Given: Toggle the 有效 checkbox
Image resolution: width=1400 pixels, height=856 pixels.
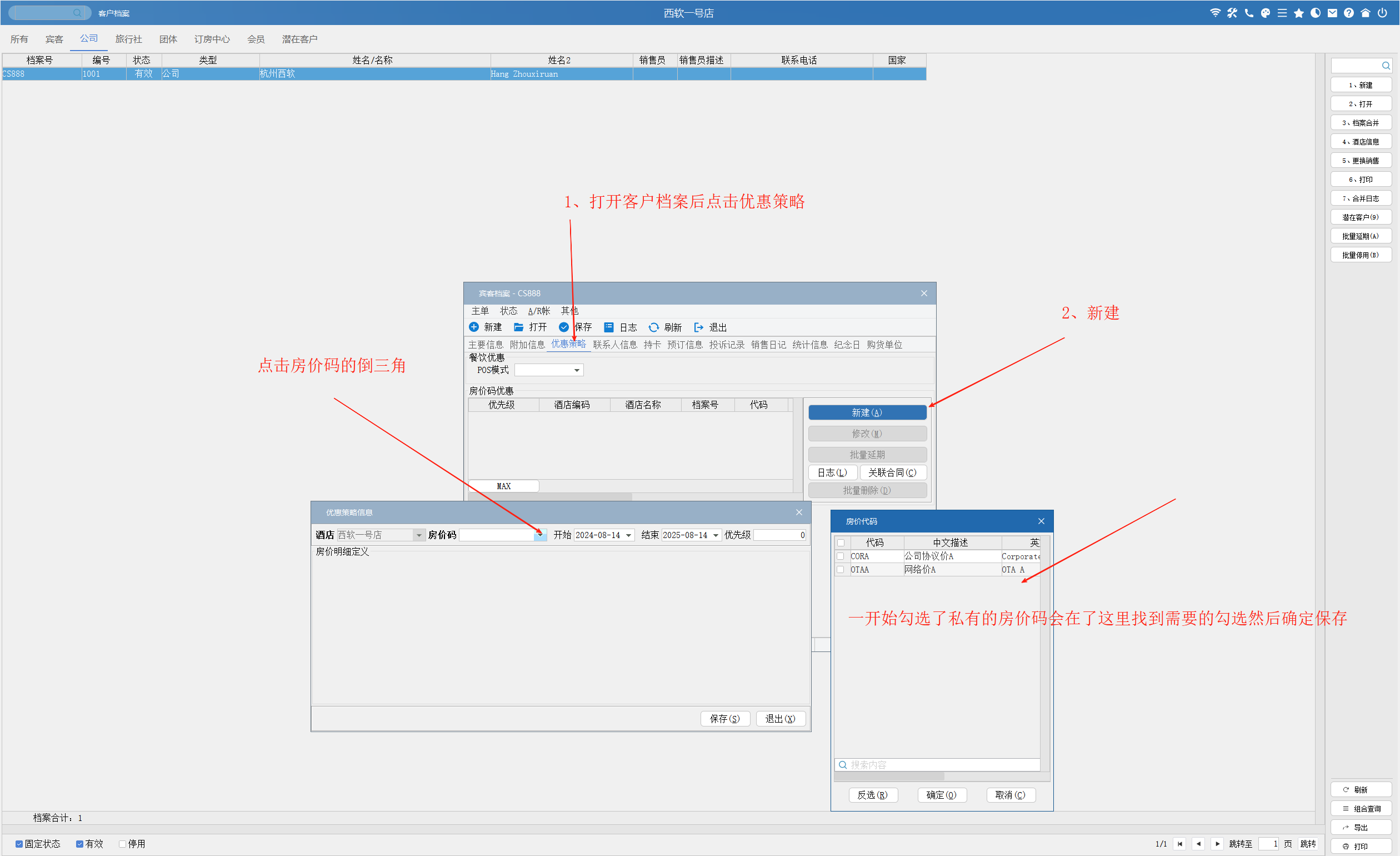Looking at the screenshot, I should click(79, 844).
